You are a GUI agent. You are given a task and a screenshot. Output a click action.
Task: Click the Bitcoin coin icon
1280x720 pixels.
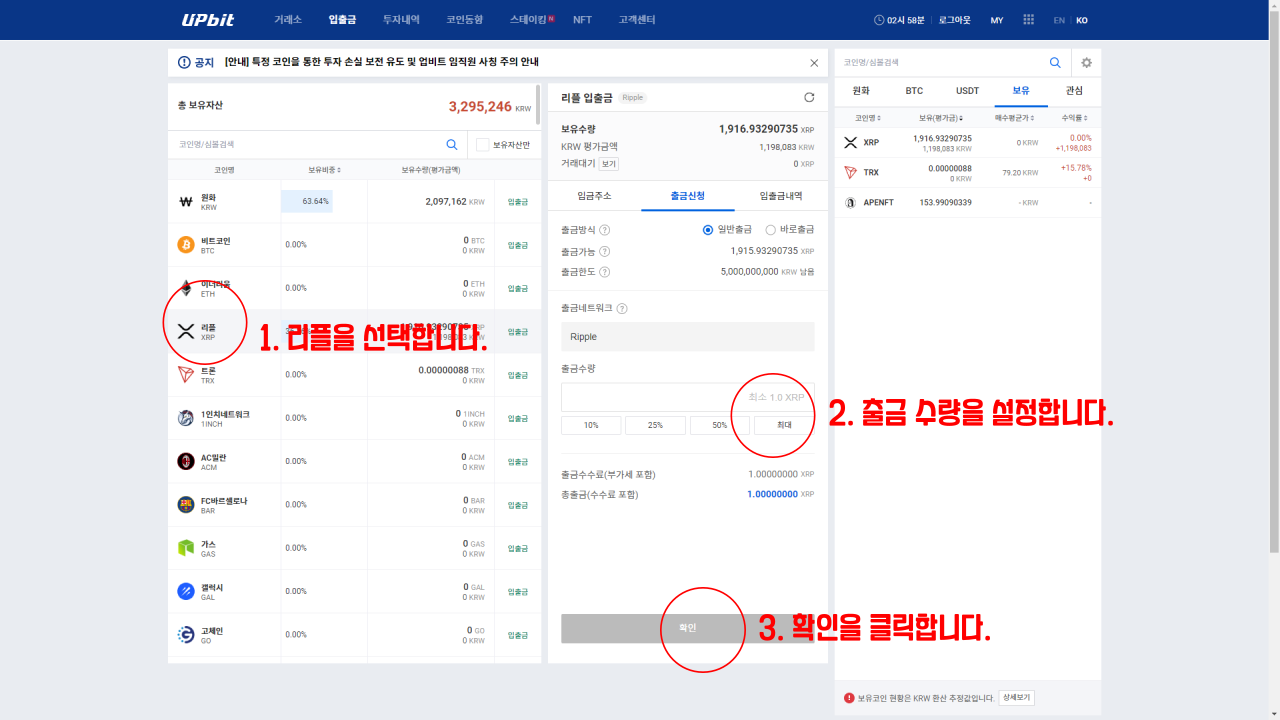coord(185,245)
